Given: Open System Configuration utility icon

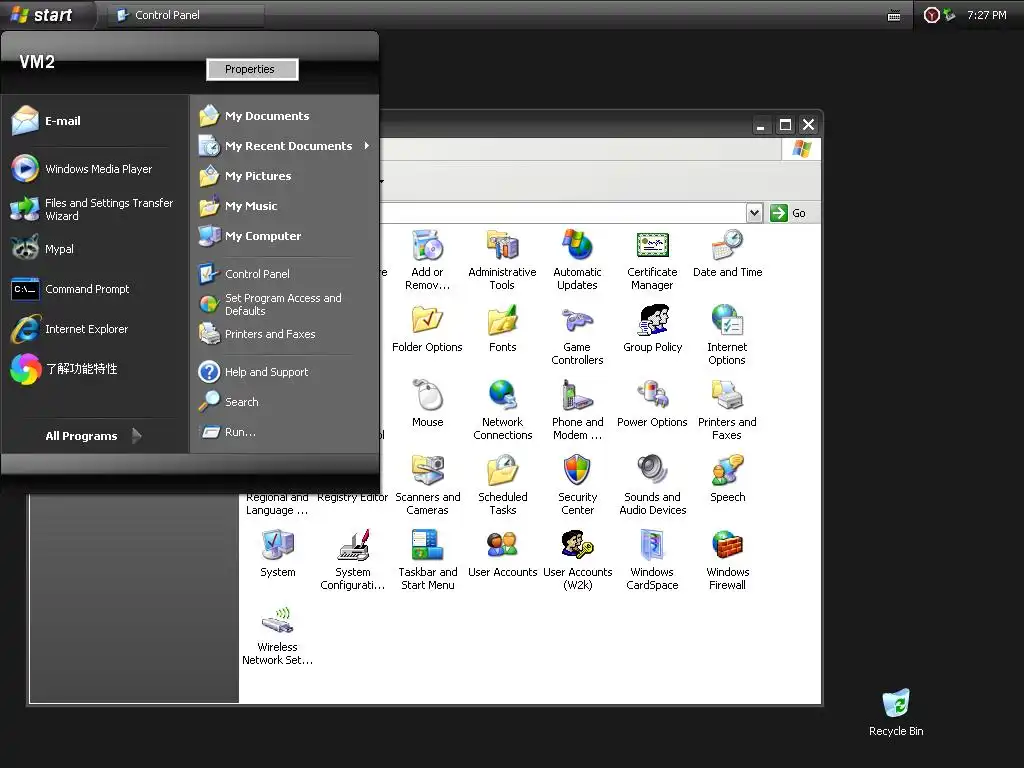Looking at the screenshot, I should (353, 560).
